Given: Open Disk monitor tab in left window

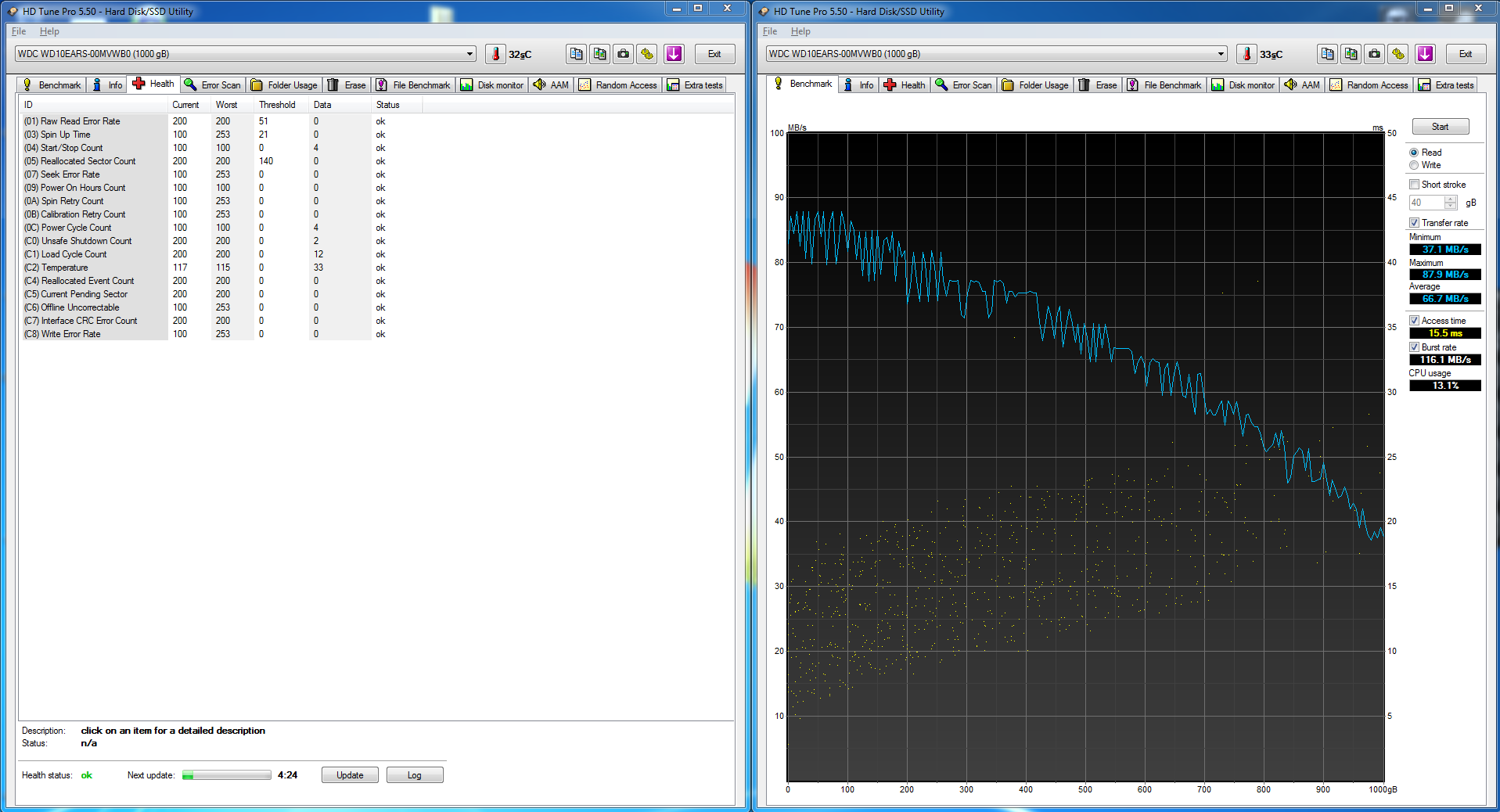Looking at the screenshot, I should (x=492, y=85).
